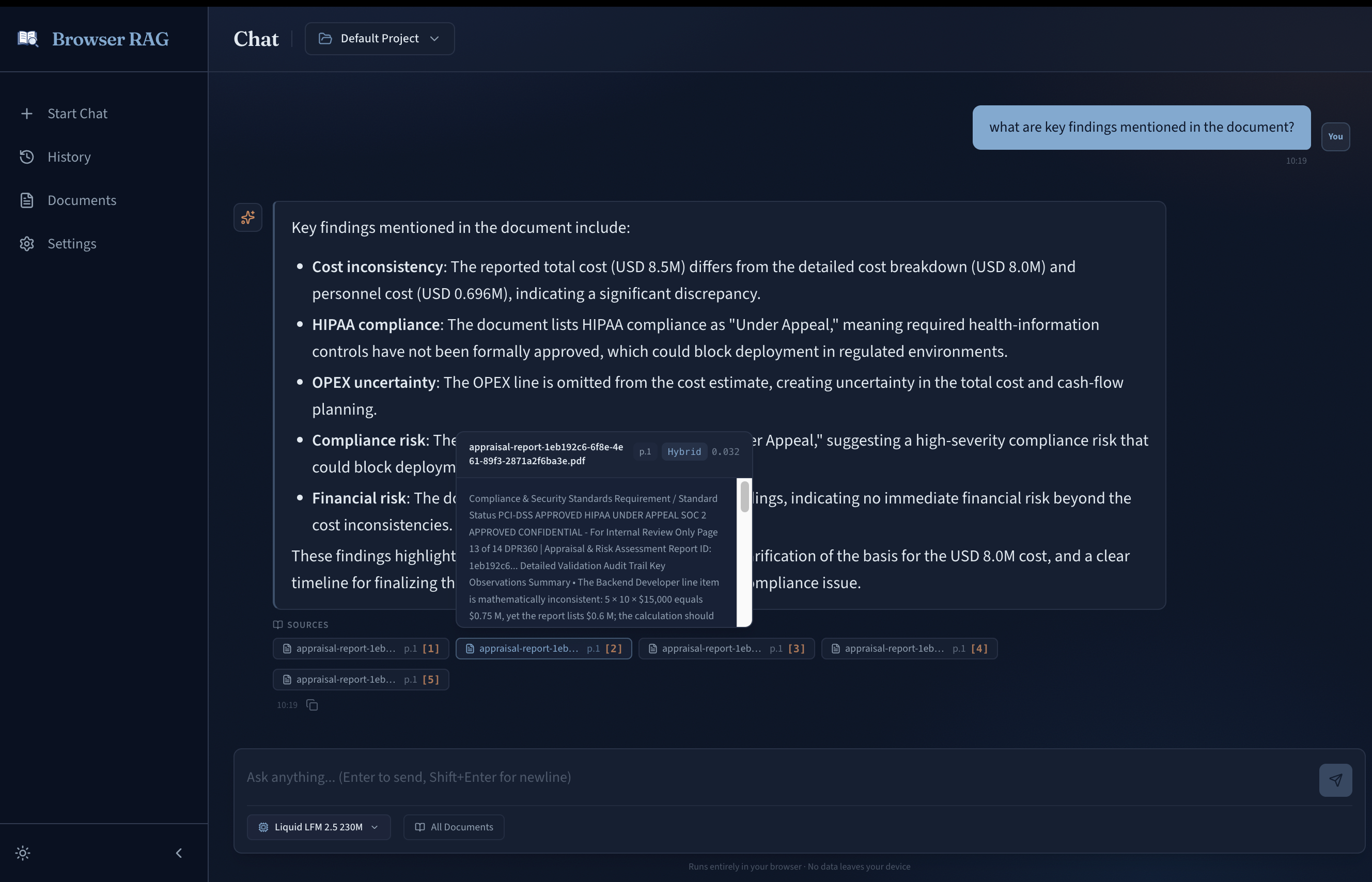Click the HIPAA compliance bullet heading
Viewport: 1372px width, 882px height.
click(x=376, y=325)
